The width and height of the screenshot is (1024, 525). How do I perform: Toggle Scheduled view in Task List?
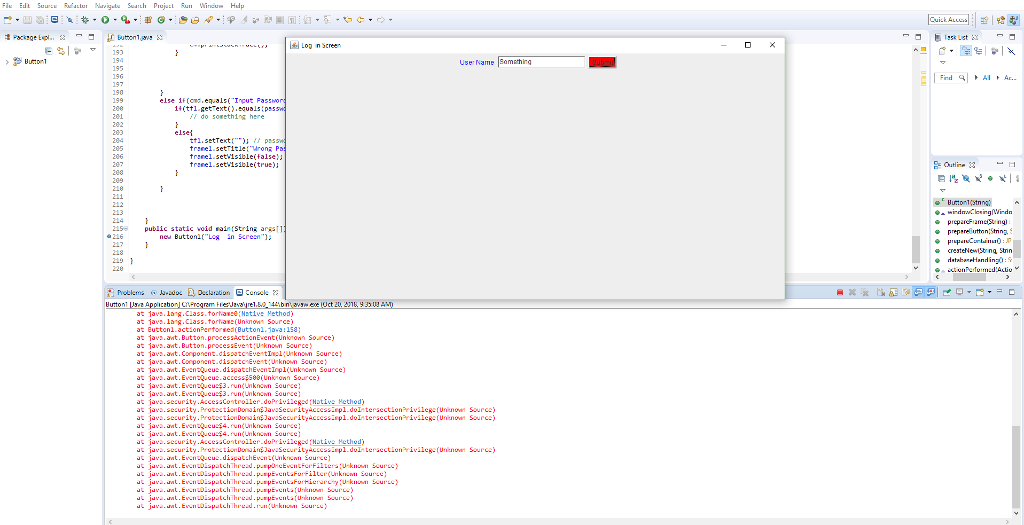pos(978,50)
